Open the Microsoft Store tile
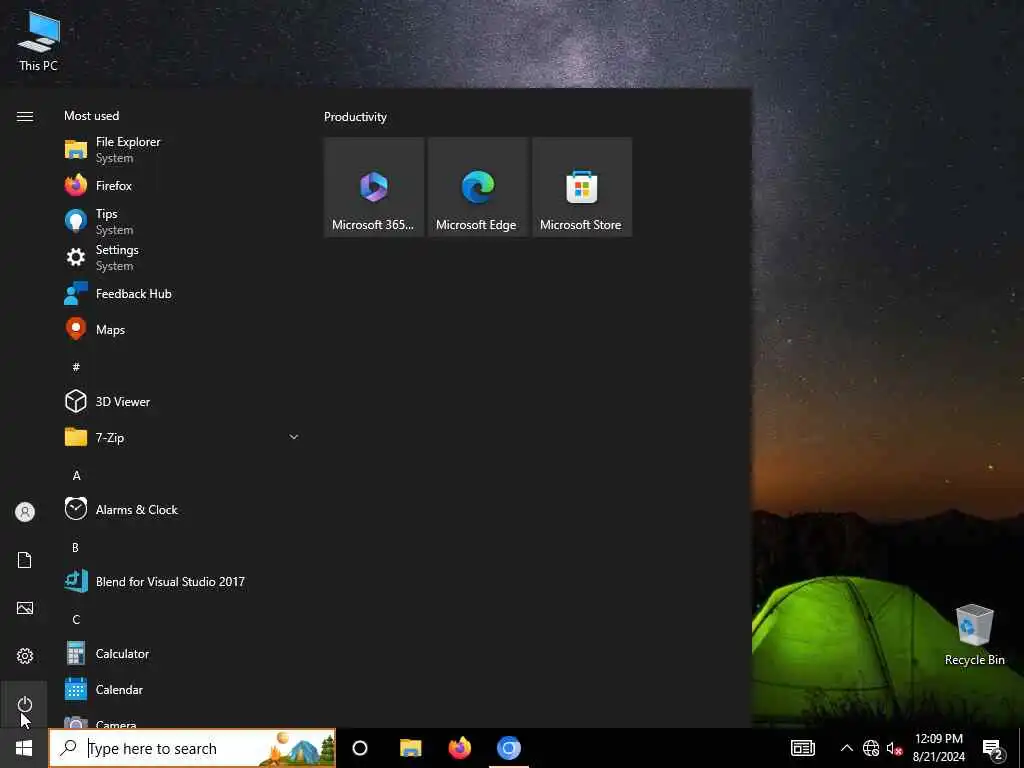 (582, 187)
